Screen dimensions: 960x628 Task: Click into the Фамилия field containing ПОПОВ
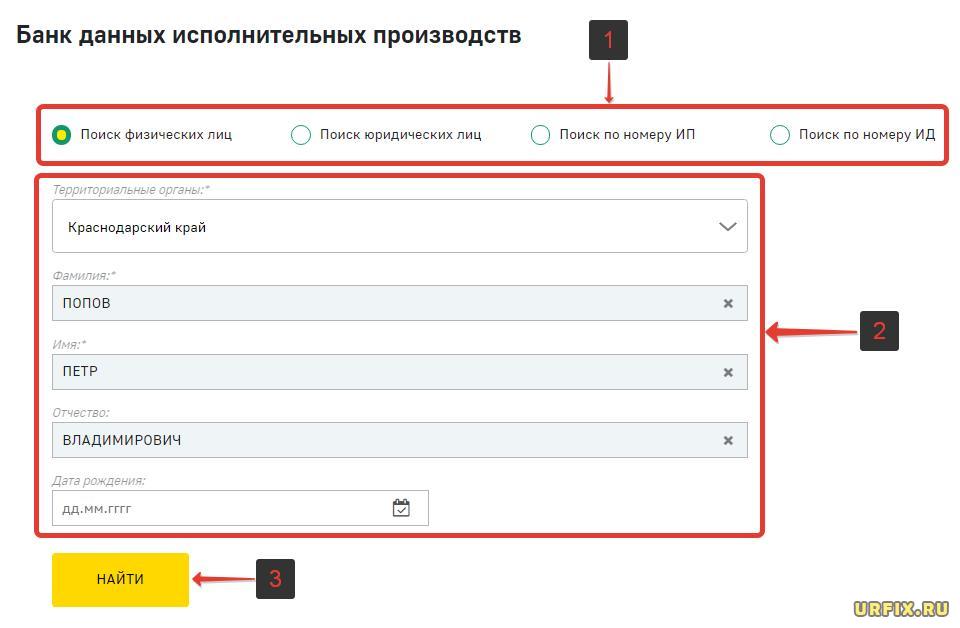pyautogui.click(x=380, y=303)
